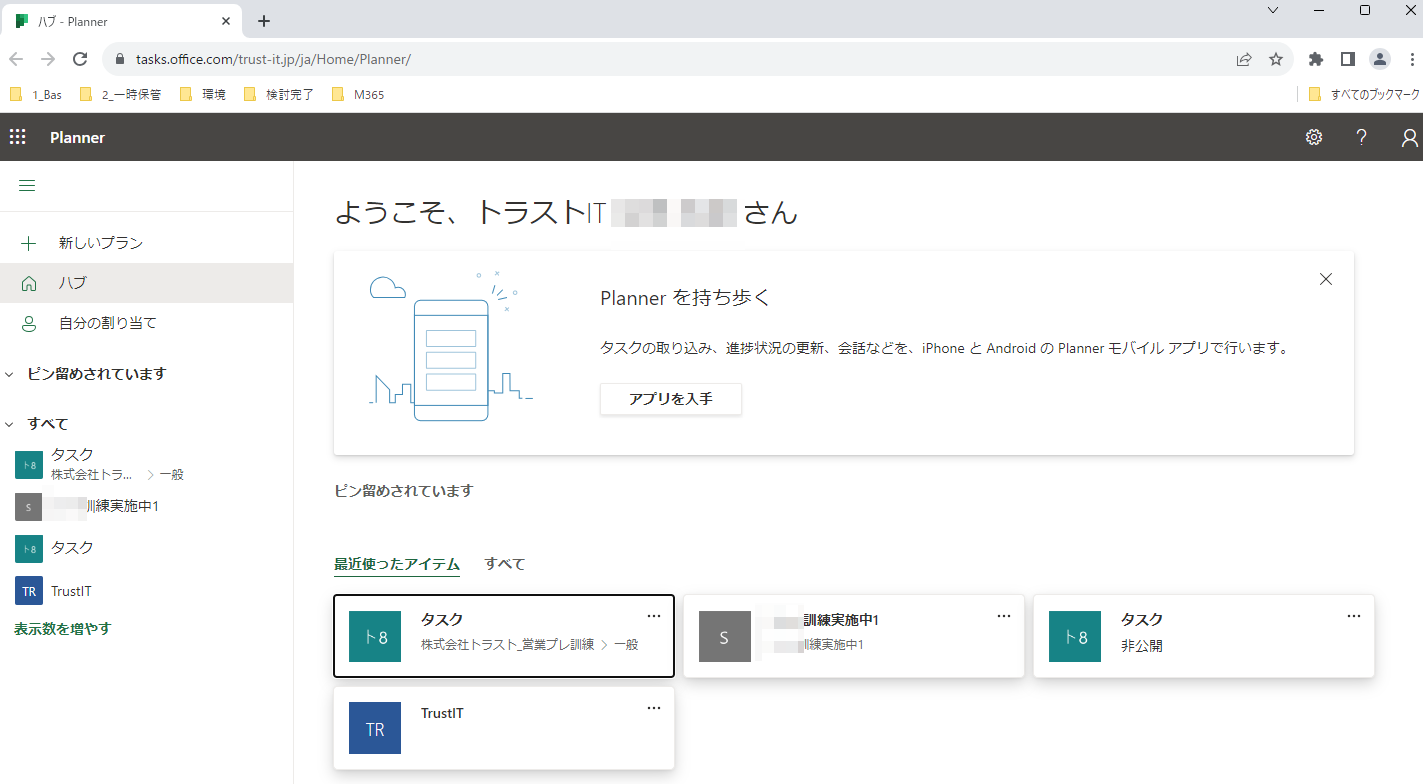Open the タスク card for 株式会社トラスト_営業プレ訓練
The height and width of the screenshot is (784, 1423).
tap(504, 636)
